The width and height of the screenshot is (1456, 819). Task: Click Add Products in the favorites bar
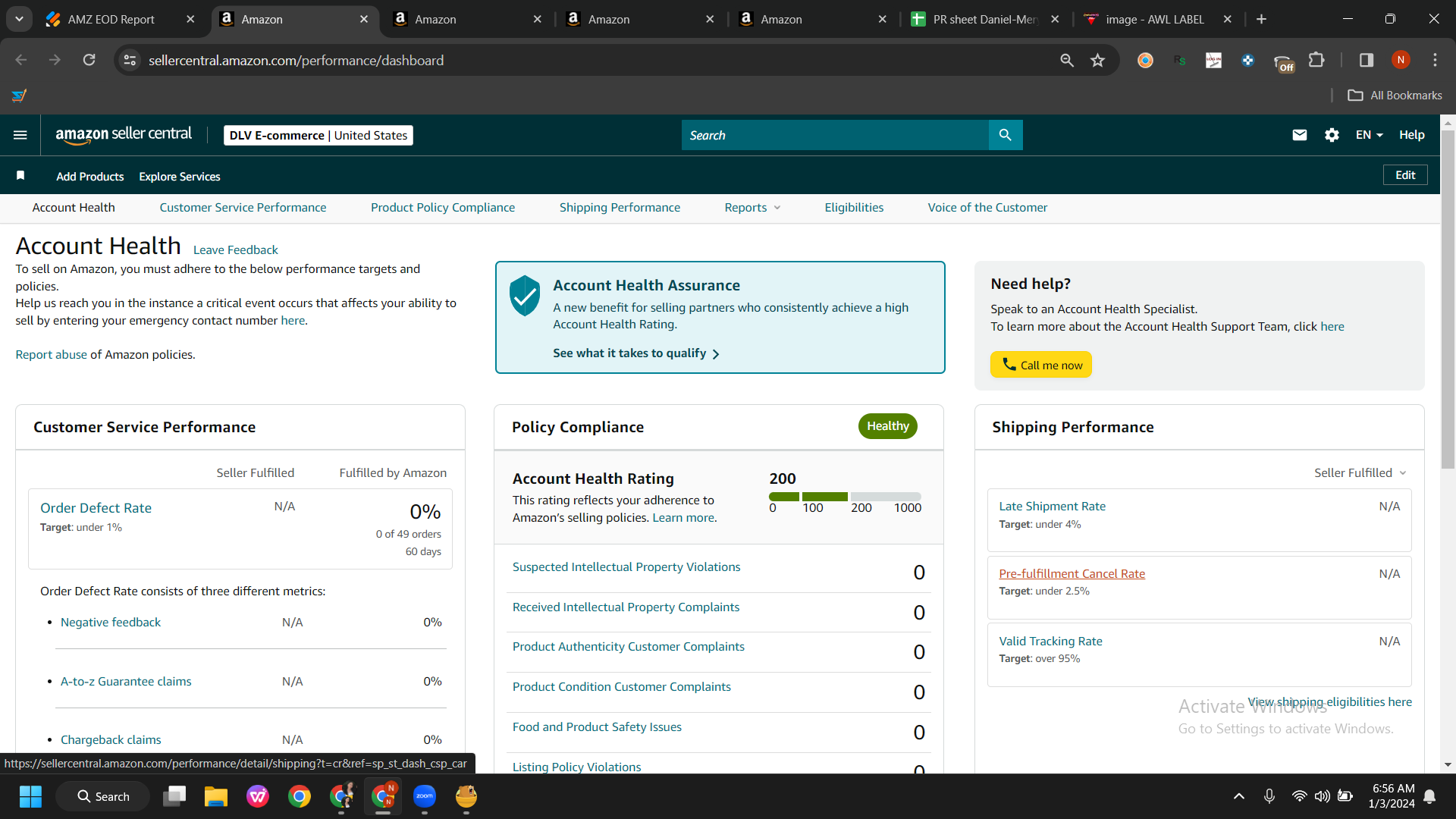coord(90,177)
